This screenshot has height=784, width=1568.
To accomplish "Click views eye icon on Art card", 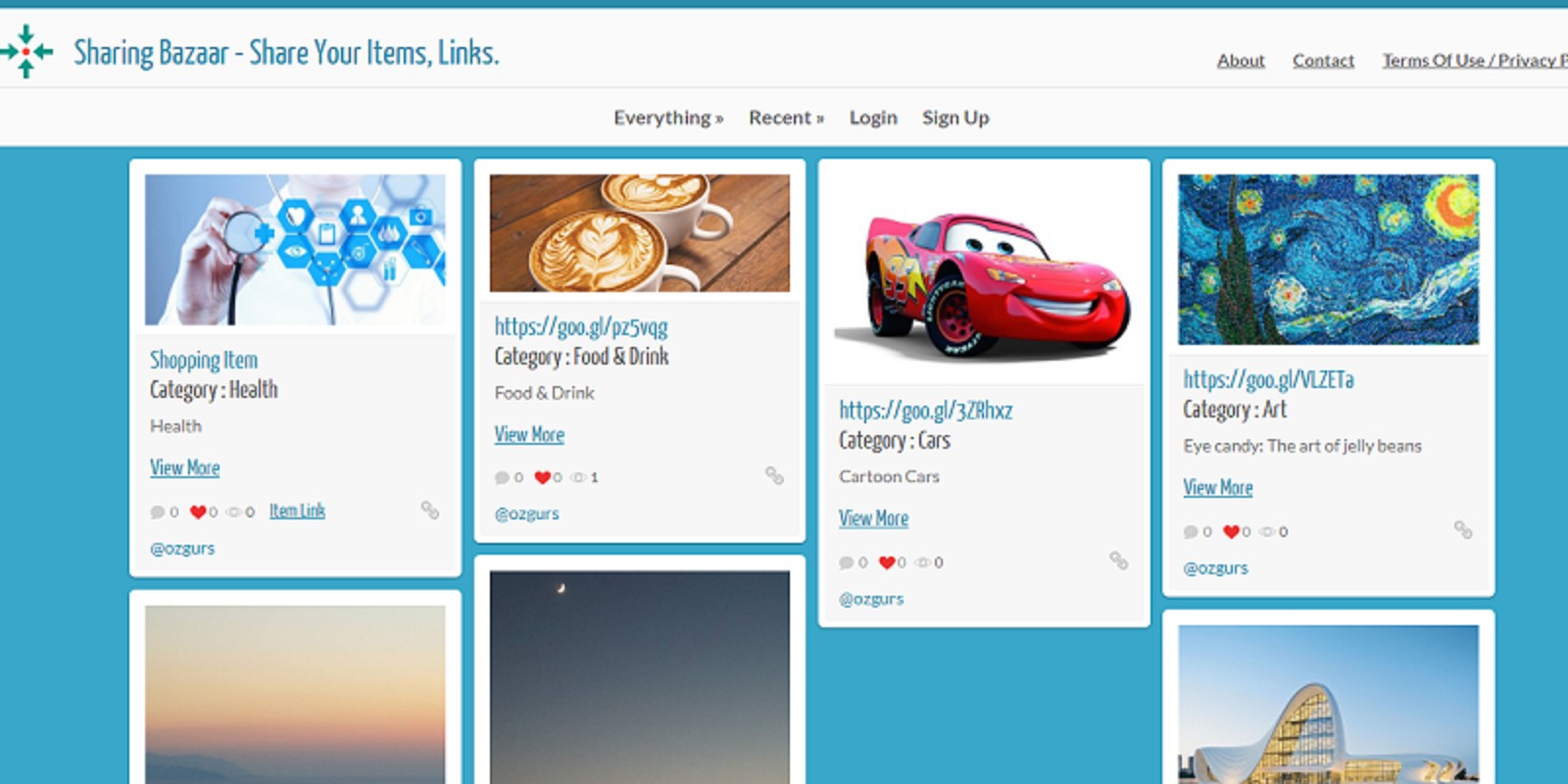I will tap(1267, 531).
